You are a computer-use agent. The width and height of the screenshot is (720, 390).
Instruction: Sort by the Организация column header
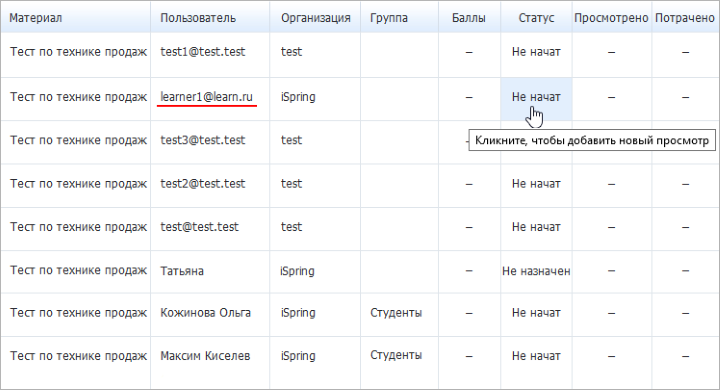[x=315, y=18]
